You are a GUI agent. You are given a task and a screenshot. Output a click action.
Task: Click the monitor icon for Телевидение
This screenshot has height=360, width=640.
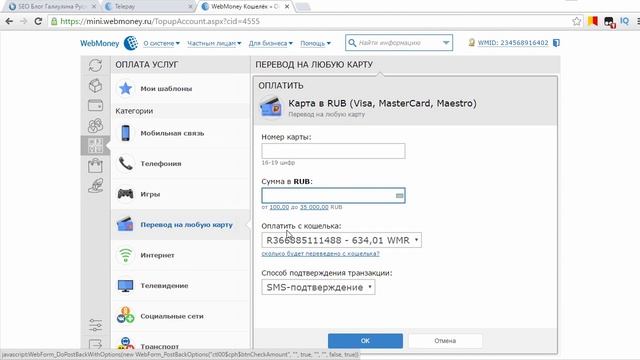(125, 286)
